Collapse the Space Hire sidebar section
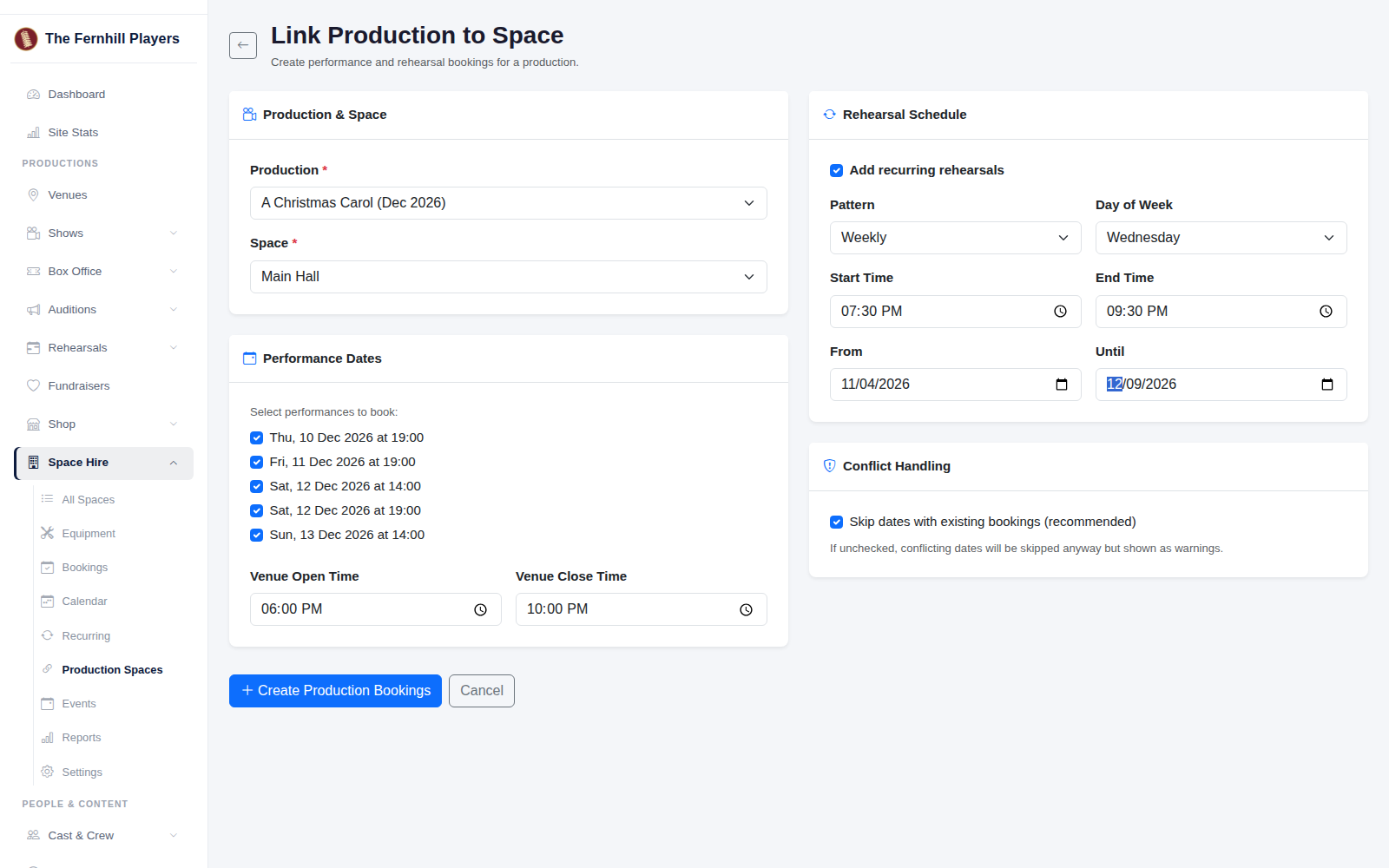The height and width of the screenshot is (868, 1389). tap(103, 463)
